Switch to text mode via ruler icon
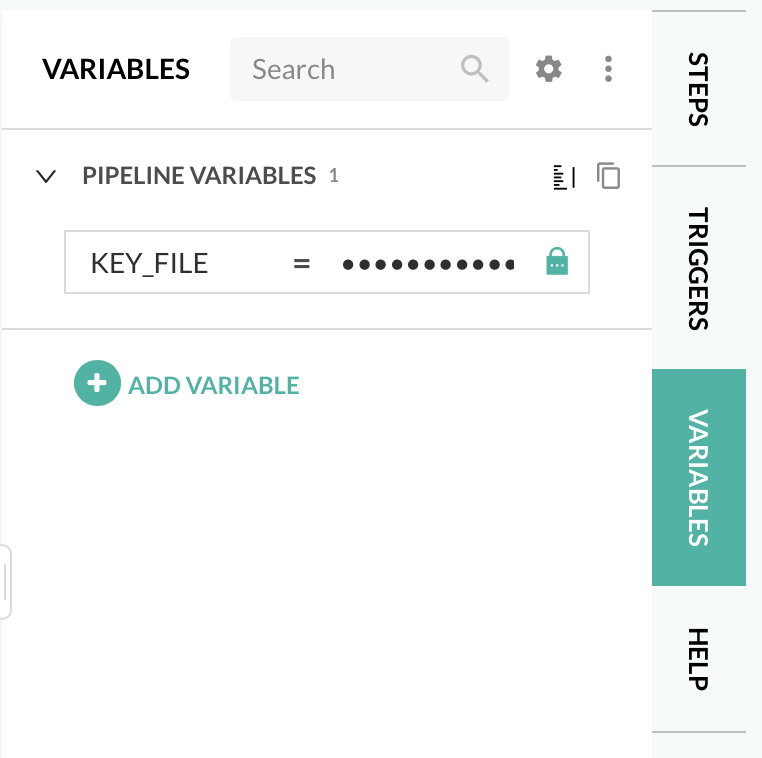Screen dimensions: 762x758 pyautogui.click(x=564, y=177)
